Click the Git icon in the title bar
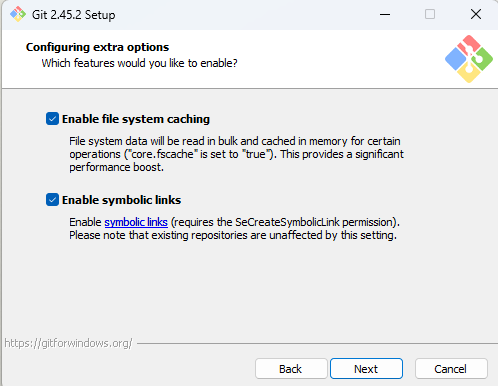Screen dimensions: 498x386 click(18, 14)
